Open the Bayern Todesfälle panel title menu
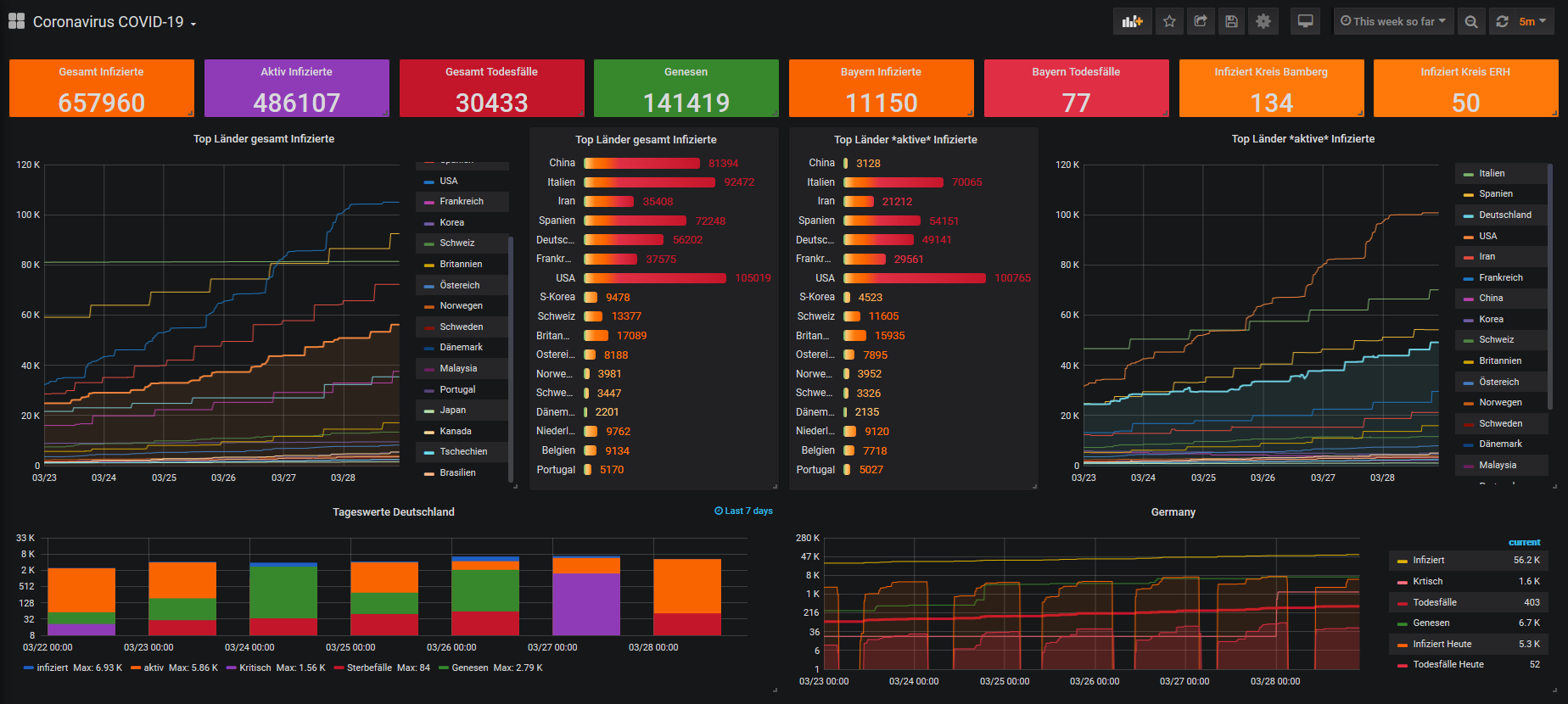This screenshot has width=1568, height=704. pos(1076,72)
